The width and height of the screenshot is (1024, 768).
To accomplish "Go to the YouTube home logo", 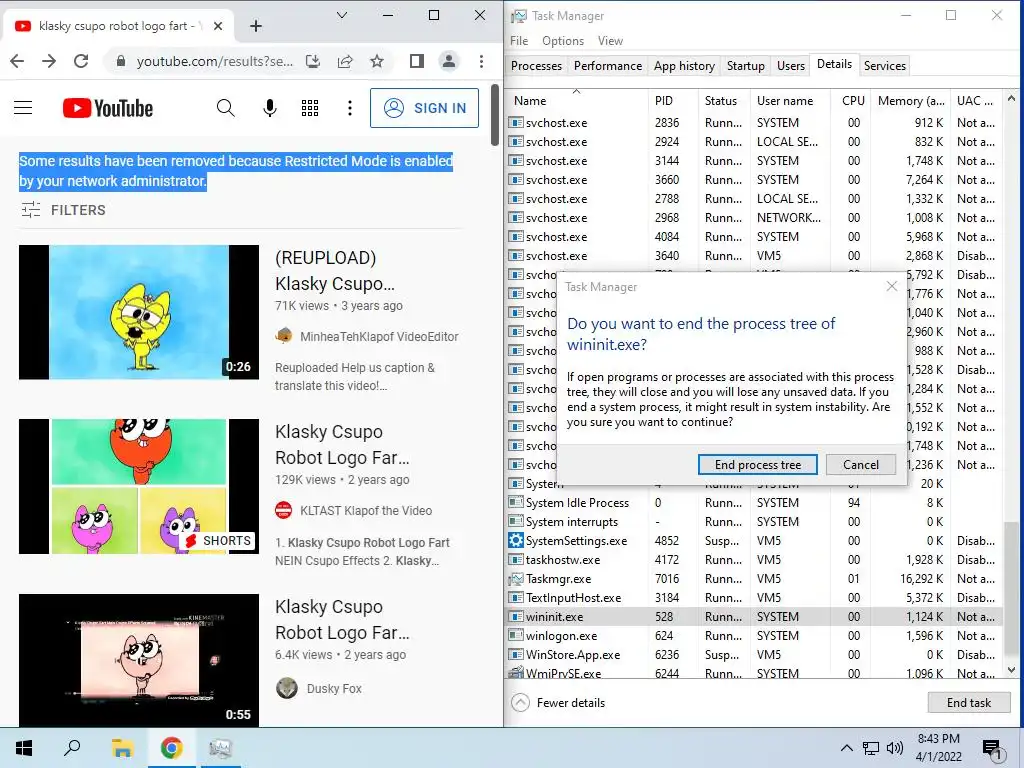I will click(x=108, y=108).
